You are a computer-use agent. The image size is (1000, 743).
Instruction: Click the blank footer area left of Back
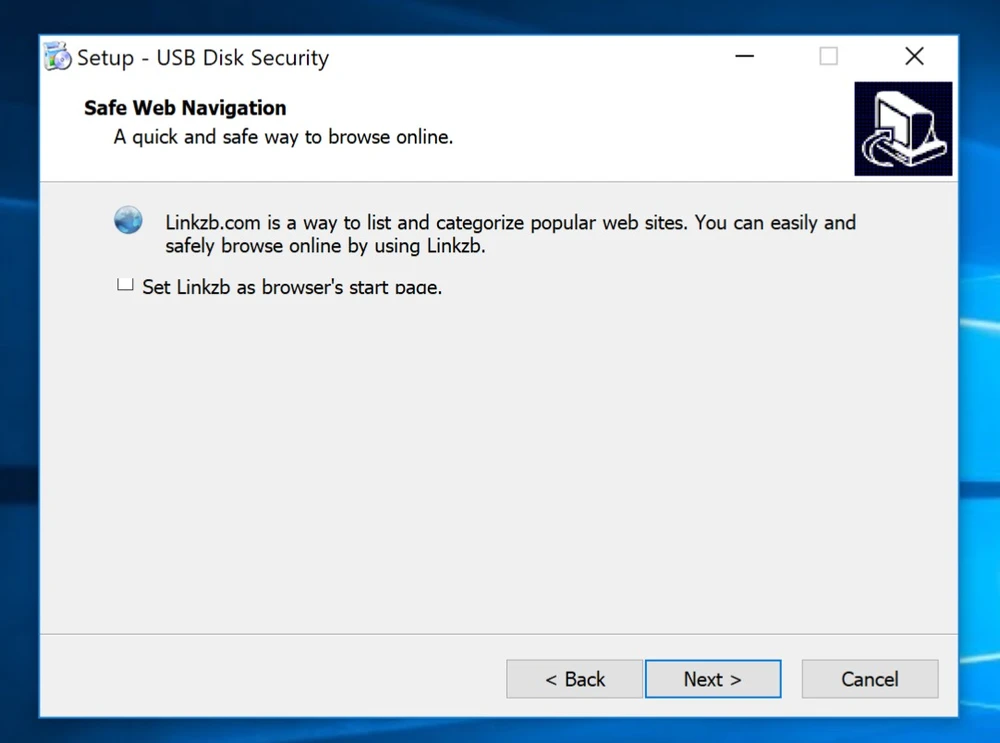pos(270,678)
